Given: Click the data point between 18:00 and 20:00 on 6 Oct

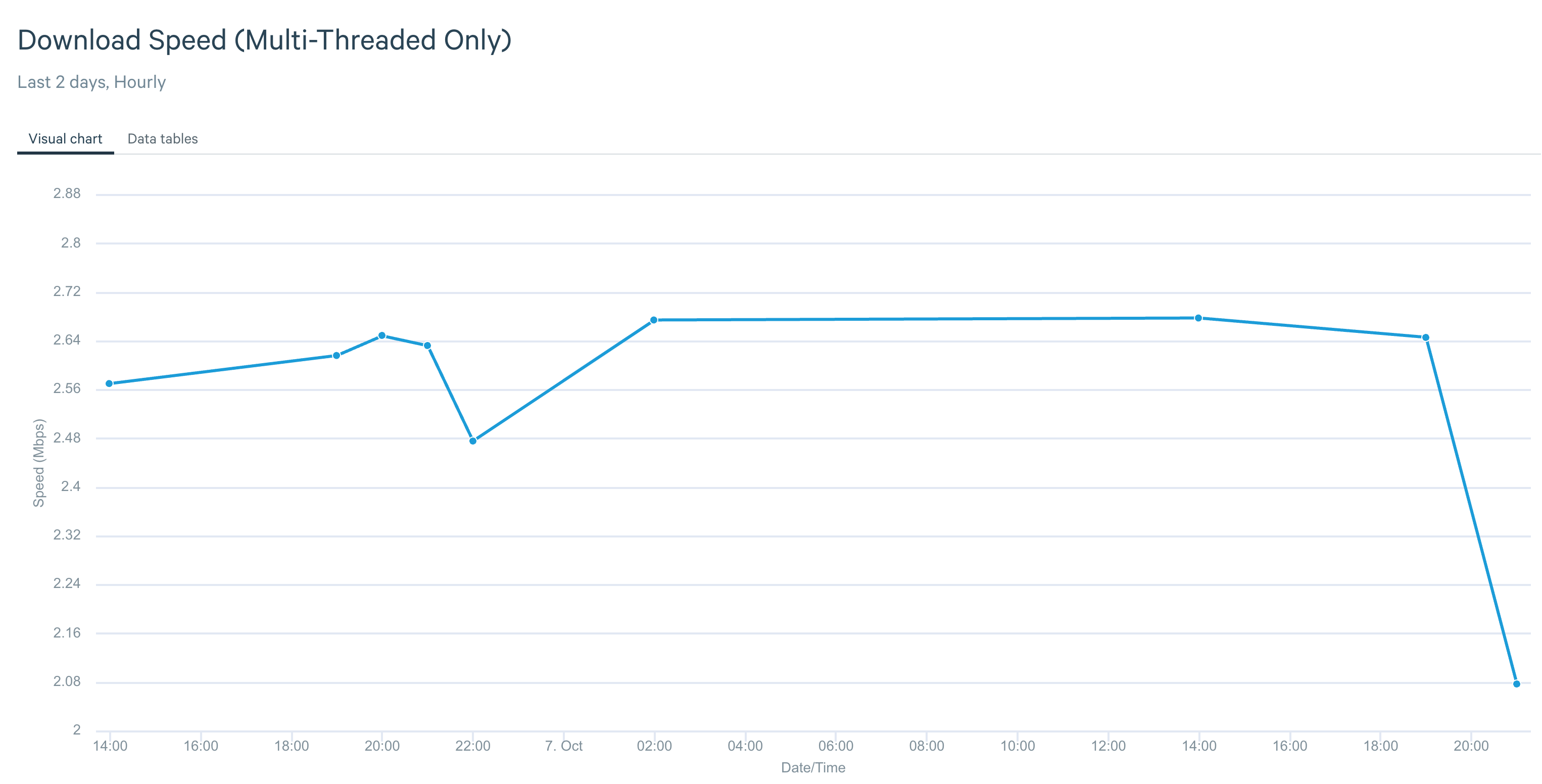Looking at the screenshot, I should (x=336, y=356).
